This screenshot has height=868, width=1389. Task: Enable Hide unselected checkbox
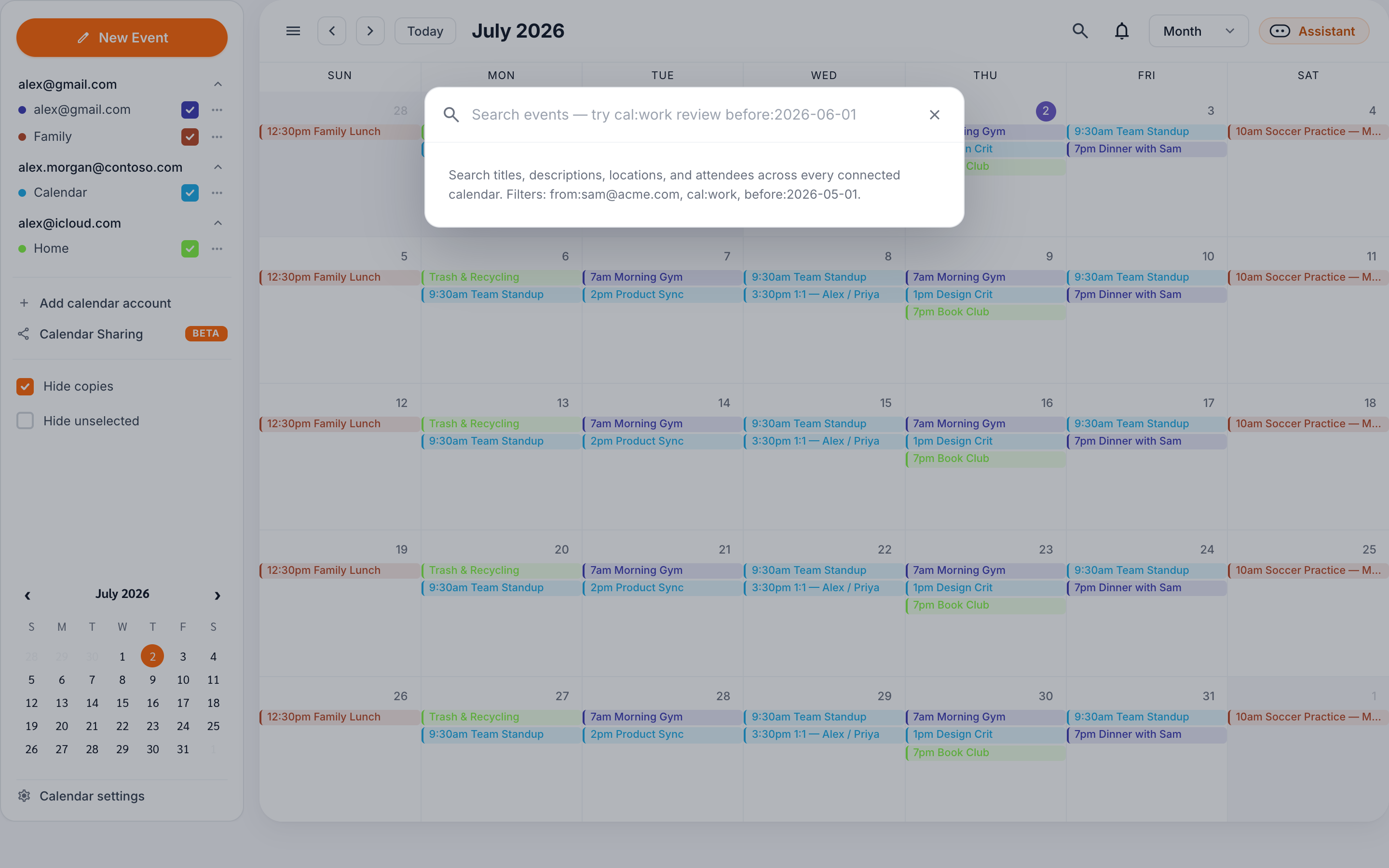pos(25,421)
